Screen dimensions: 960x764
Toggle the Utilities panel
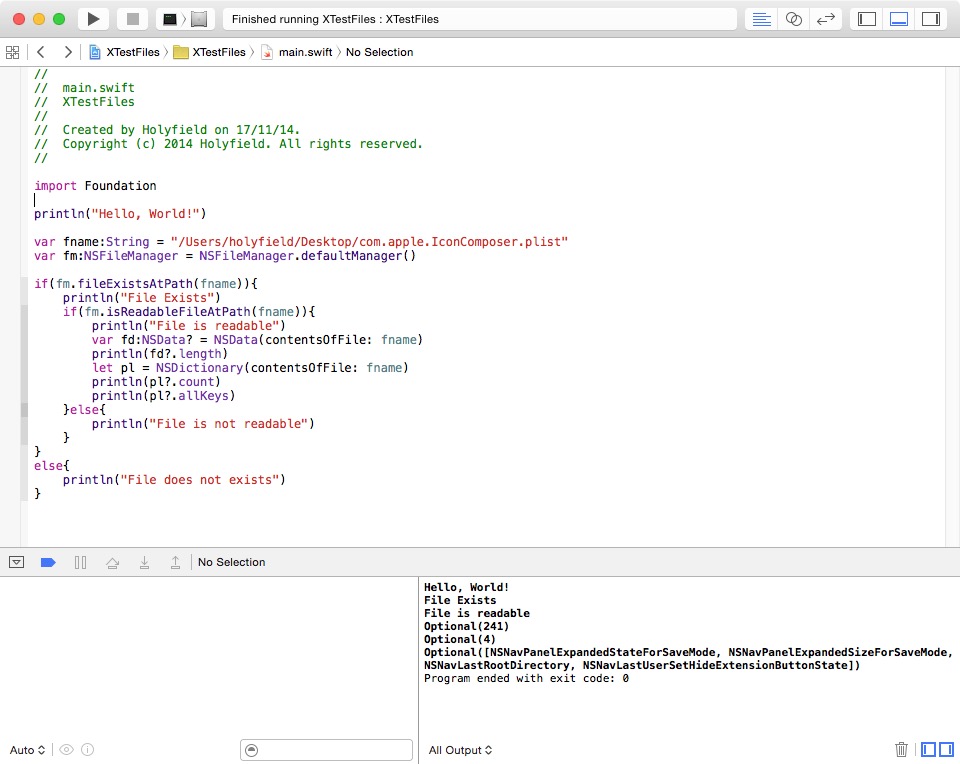pos(931,19)
